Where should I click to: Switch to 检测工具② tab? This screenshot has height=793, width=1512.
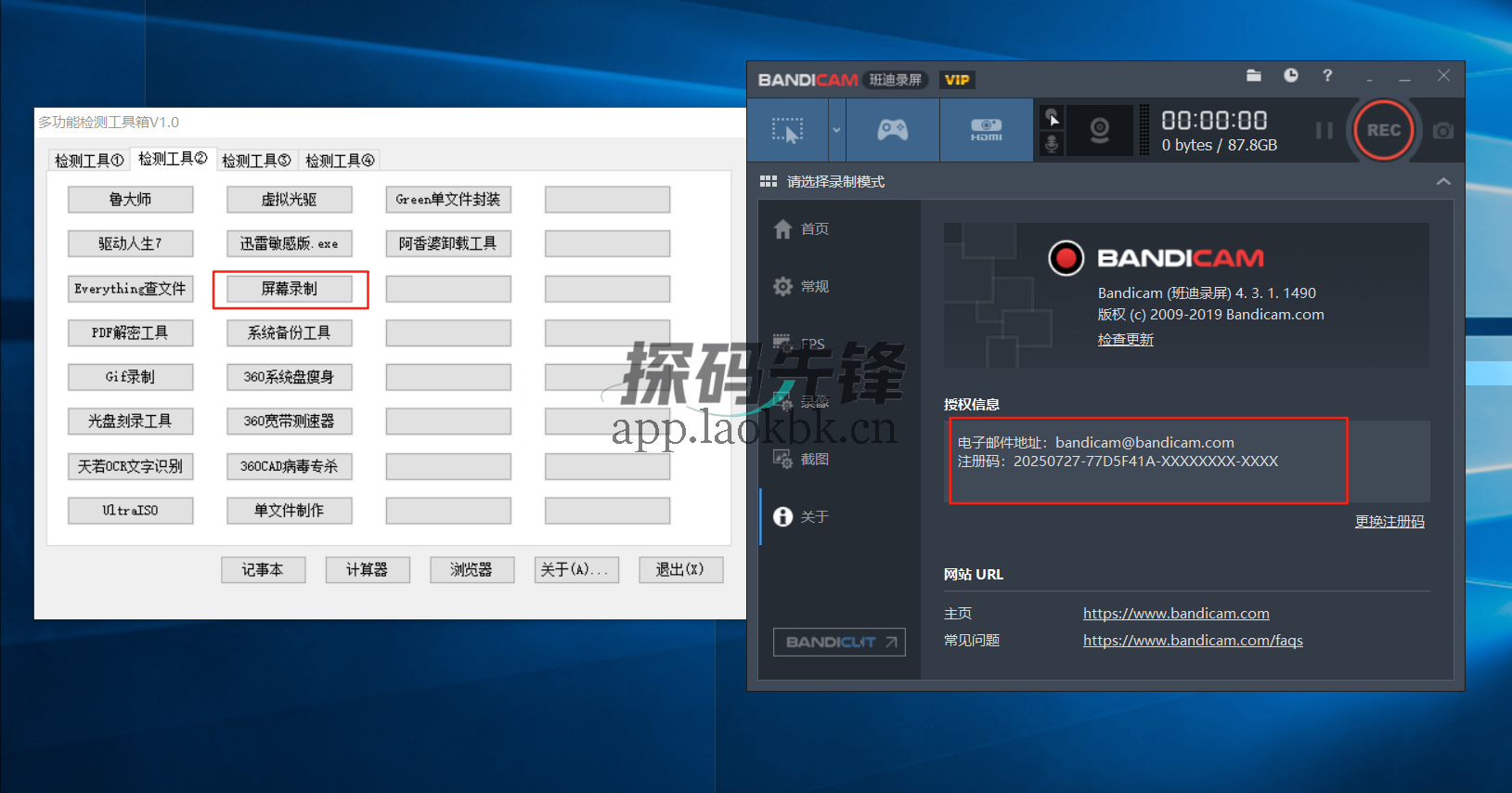pos(173,159)
